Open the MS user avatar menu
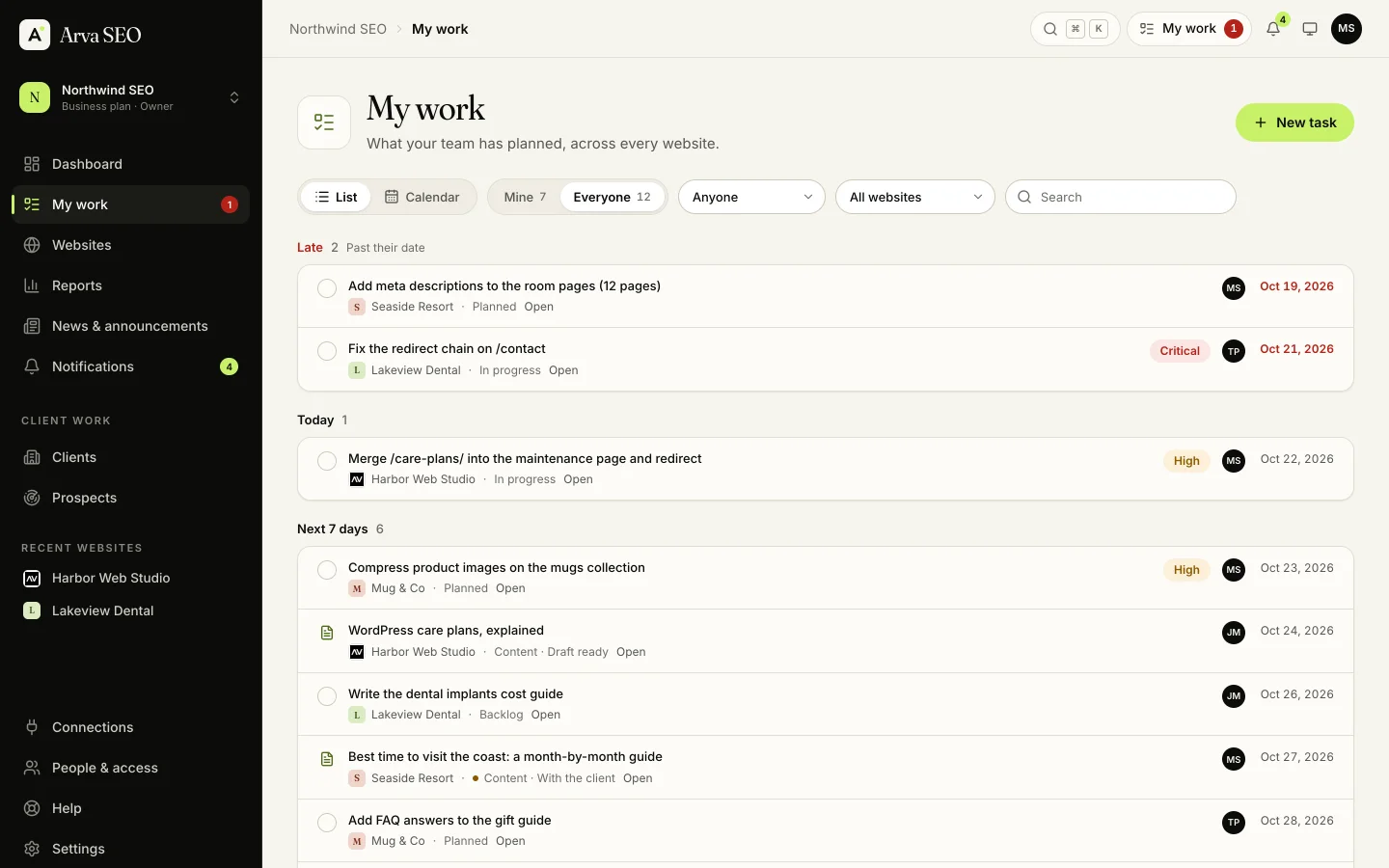The width and height of the screenshot is (1389, 868). 1347,29
